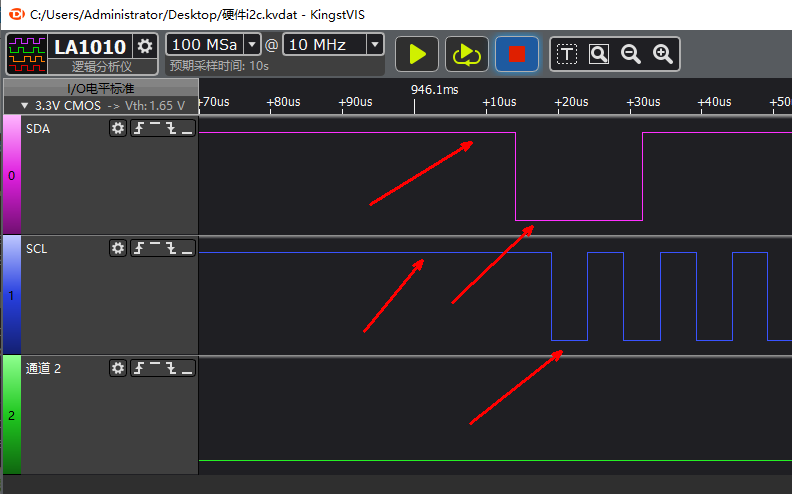Open the 10 MHz sample rate dropdown

pyautogui.click(x=374, y=44)
